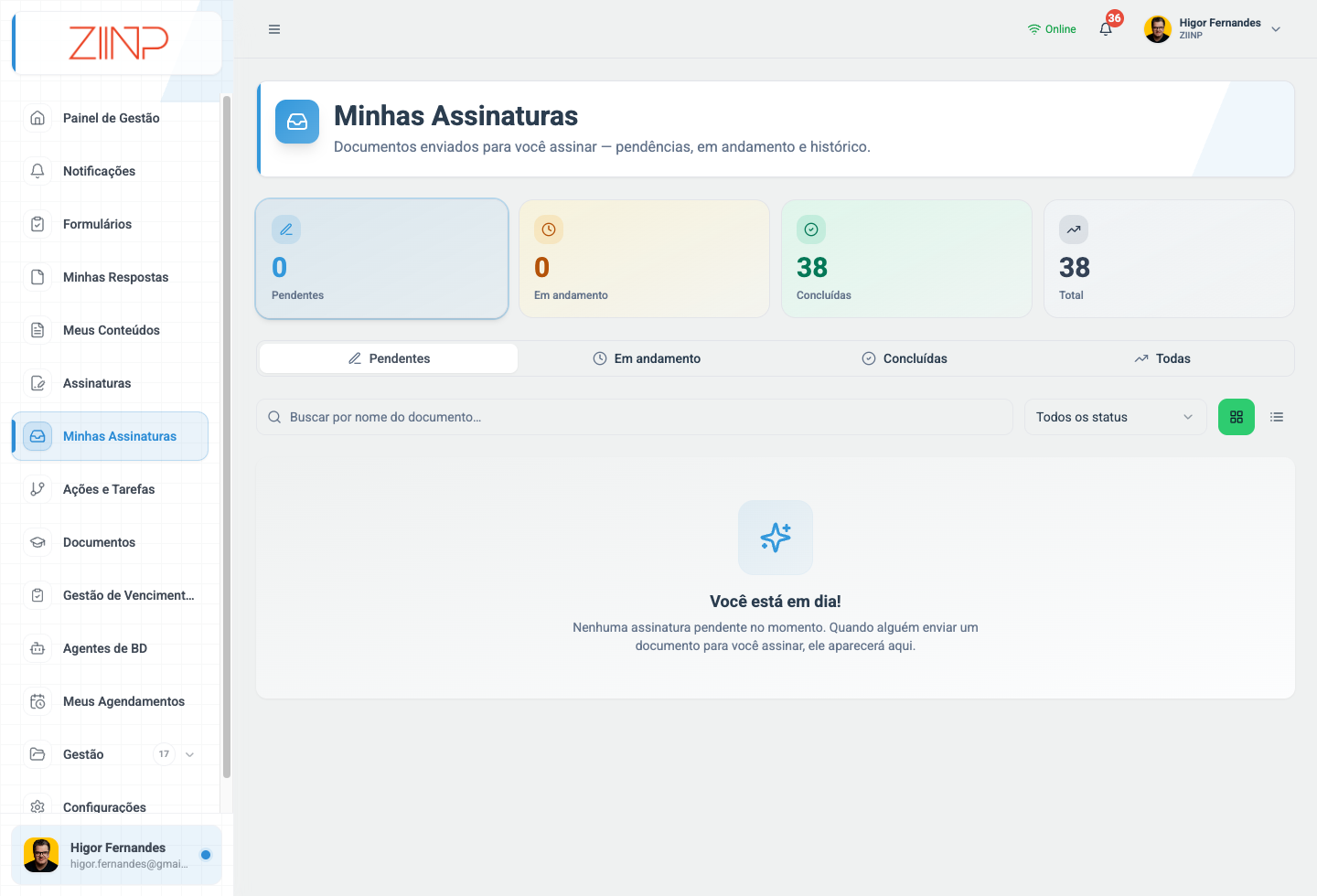Select the Pendentes summary card
Image resolution: width=1317 pixels, height=896 pixels.
tap(381, 259)
